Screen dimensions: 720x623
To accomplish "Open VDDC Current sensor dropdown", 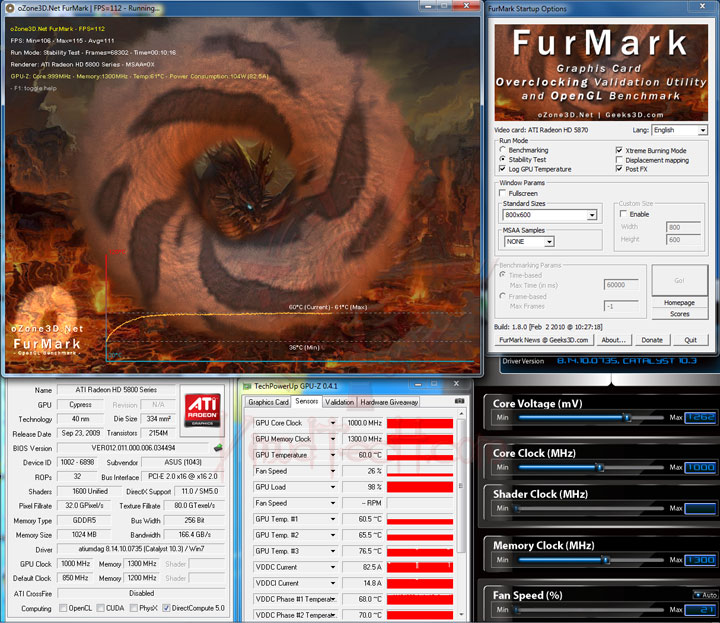I will (x=333, y=567).
